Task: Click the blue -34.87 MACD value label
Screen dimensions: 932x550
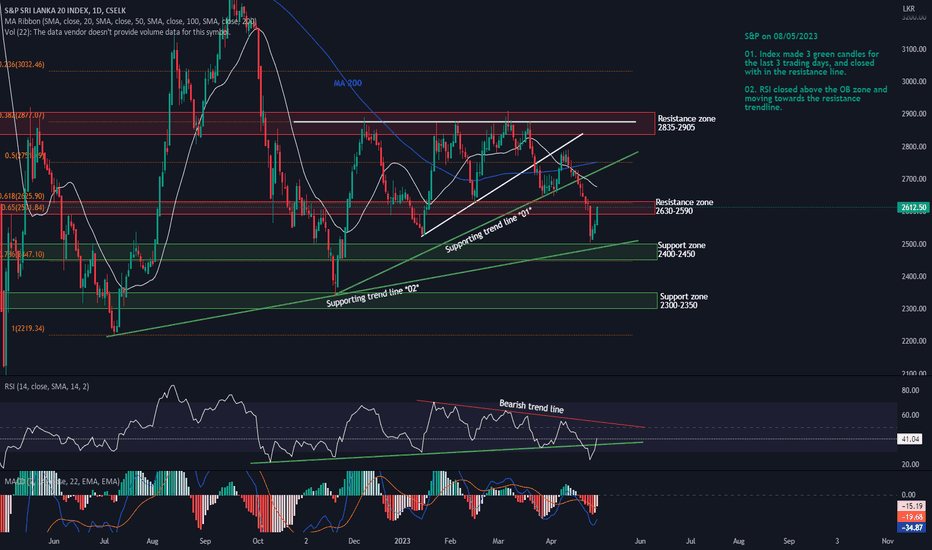Action: (x=912, y=528)
